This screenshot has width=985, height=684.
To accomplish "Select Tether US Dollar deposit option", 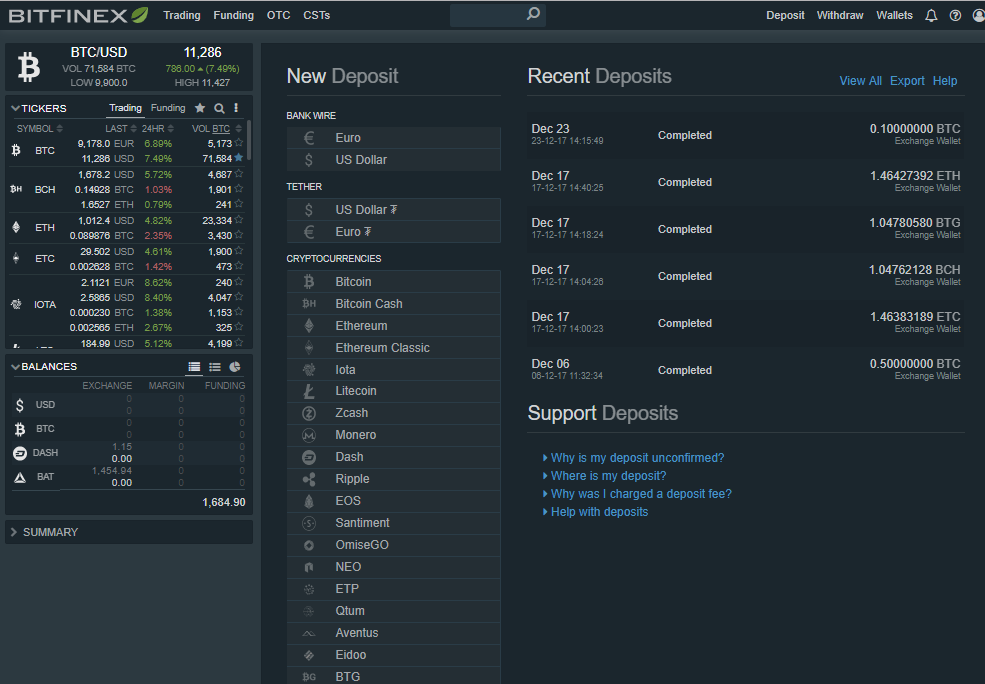I will point(393,210).
